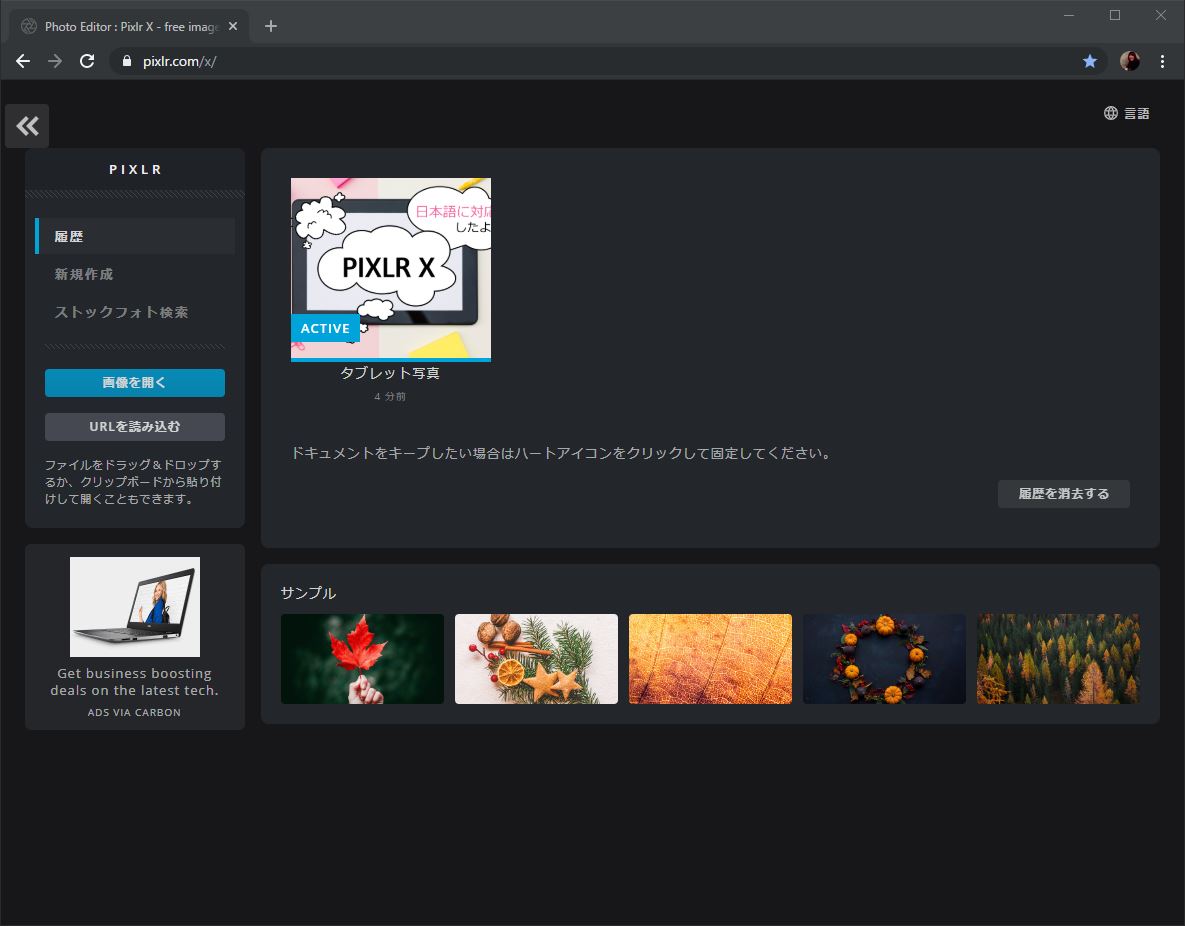
Task: Reload the Pixlr page
Action: [87, 61]
